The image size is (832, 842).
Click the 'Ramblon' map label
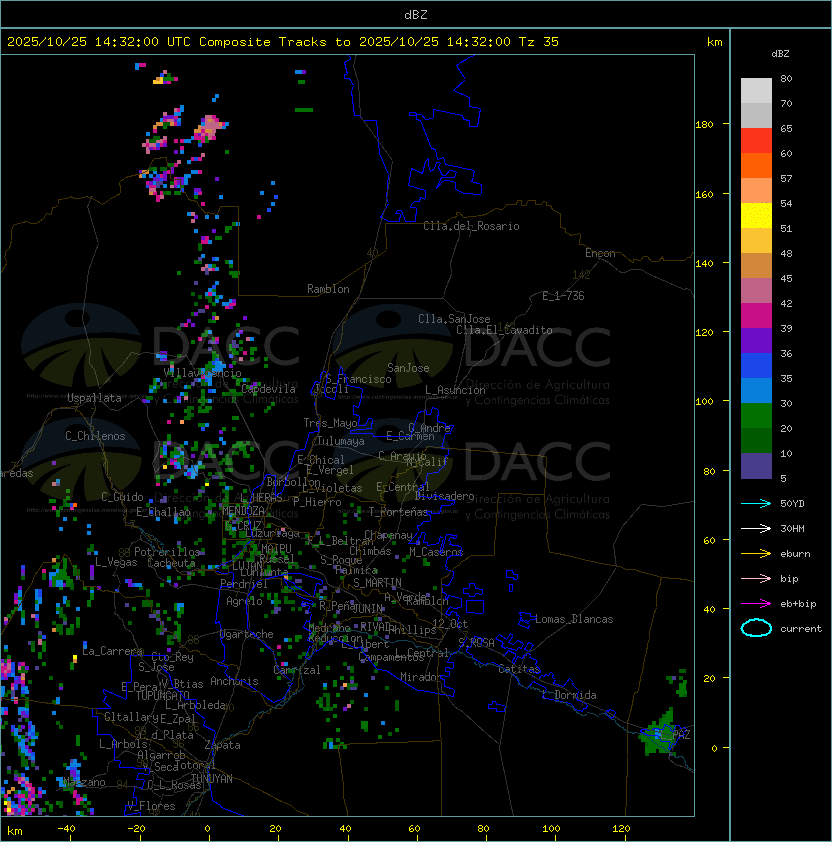(328, 289)
